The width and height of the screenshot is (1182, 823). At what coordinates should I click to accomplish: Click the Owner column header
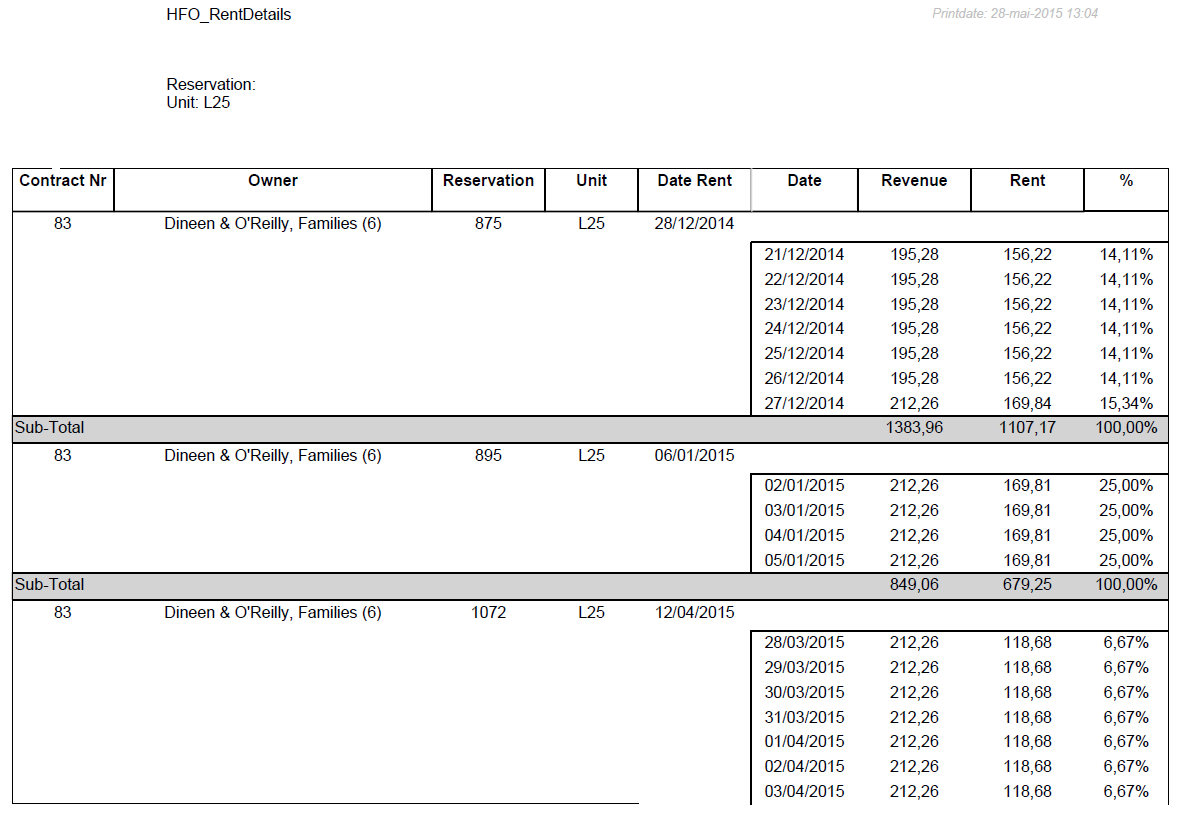273,181
